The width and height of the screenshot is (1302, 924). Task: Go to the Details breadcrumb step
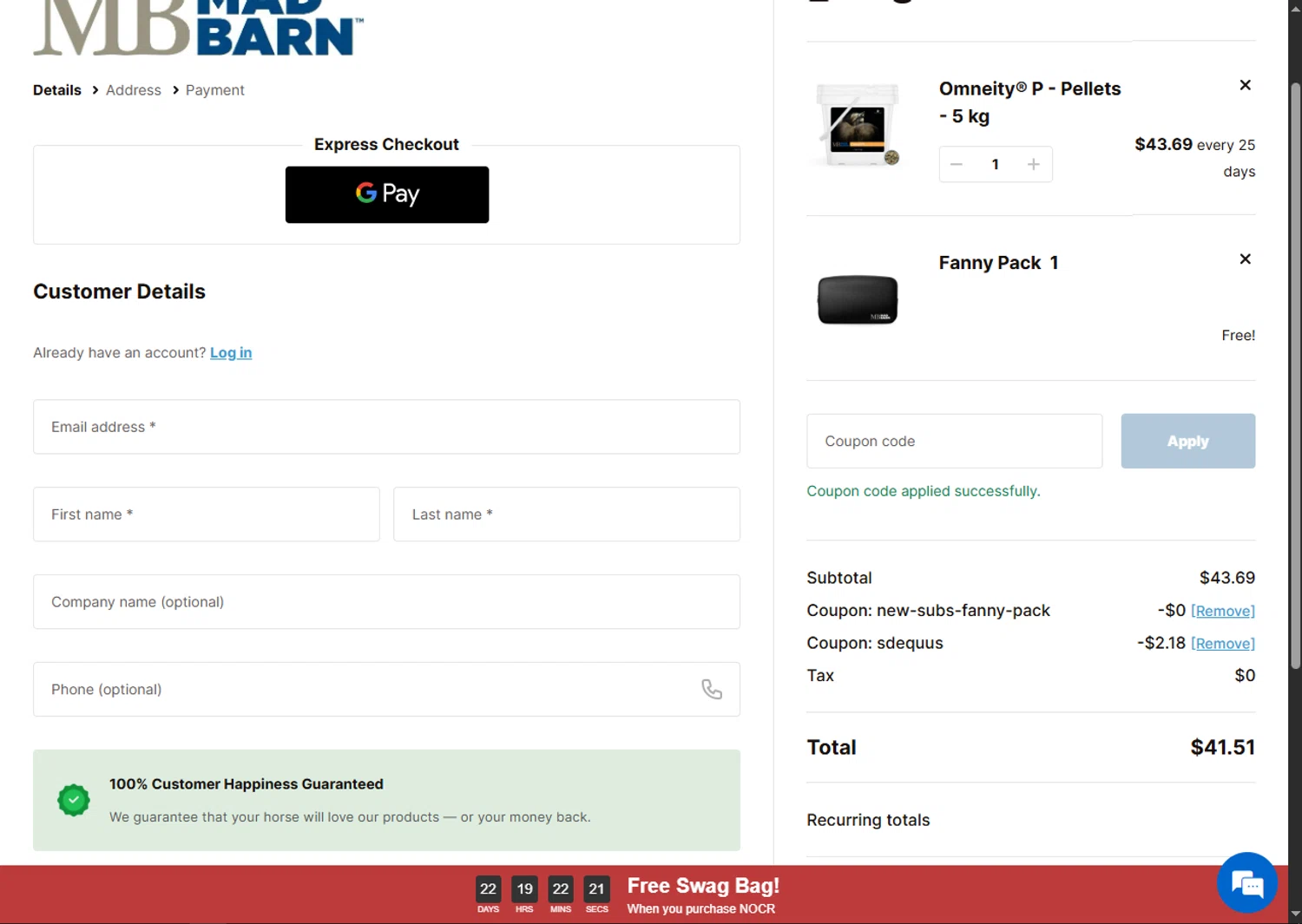57,90
